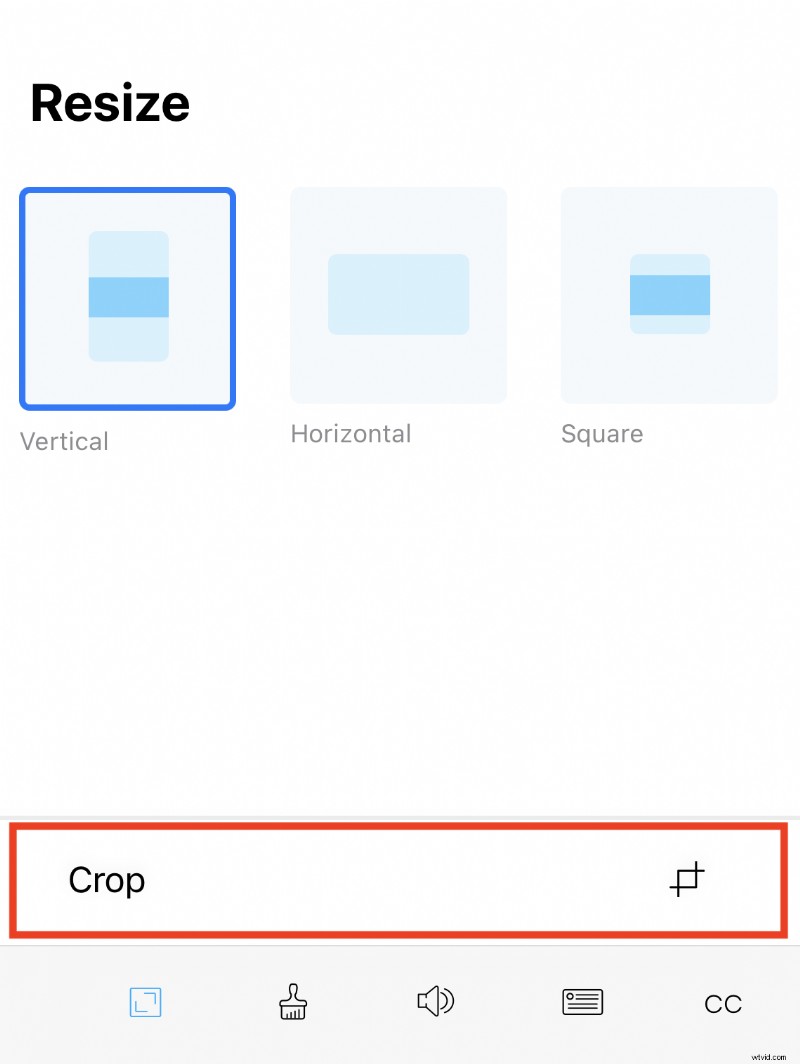
Task: Click the Resize heading
Action: tap(110, 103)
